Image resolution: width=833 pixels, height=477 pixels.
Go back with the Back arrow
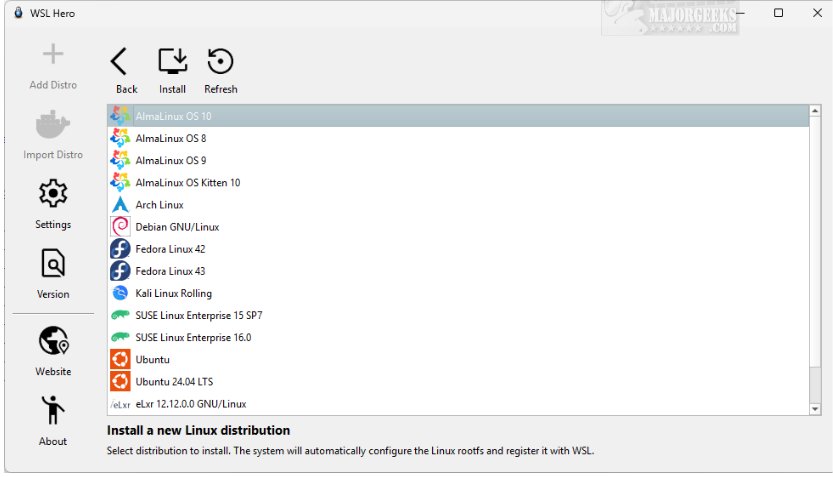click(126, 71)
